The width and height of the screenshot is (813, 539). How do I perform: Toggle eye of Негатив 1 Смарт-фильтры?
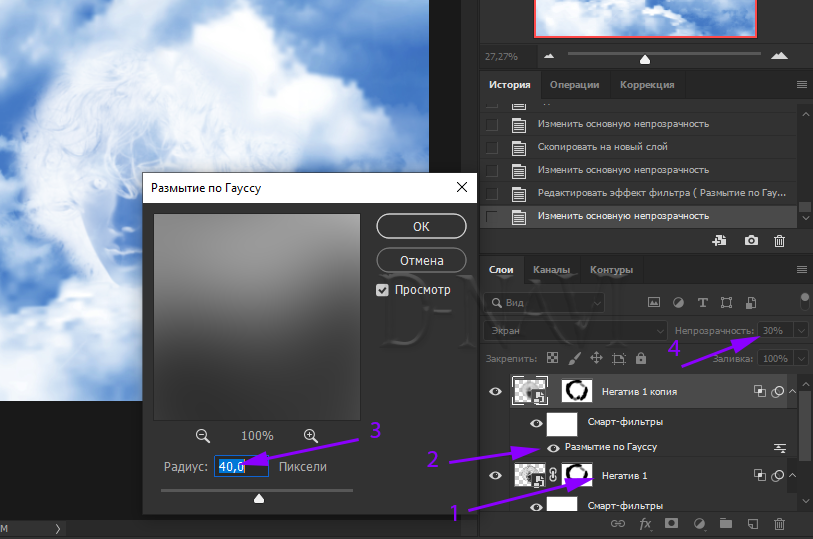point(536,507)
